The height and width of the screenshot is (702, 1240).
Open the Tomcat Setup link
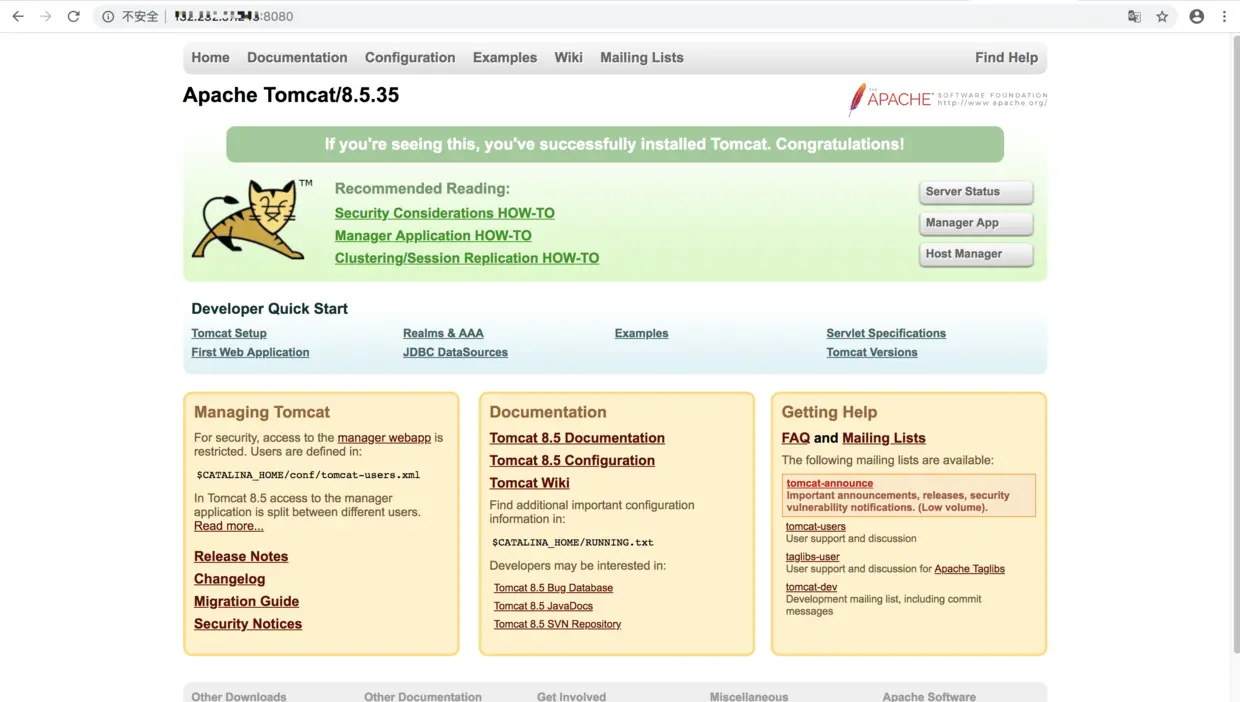point(229,334)
